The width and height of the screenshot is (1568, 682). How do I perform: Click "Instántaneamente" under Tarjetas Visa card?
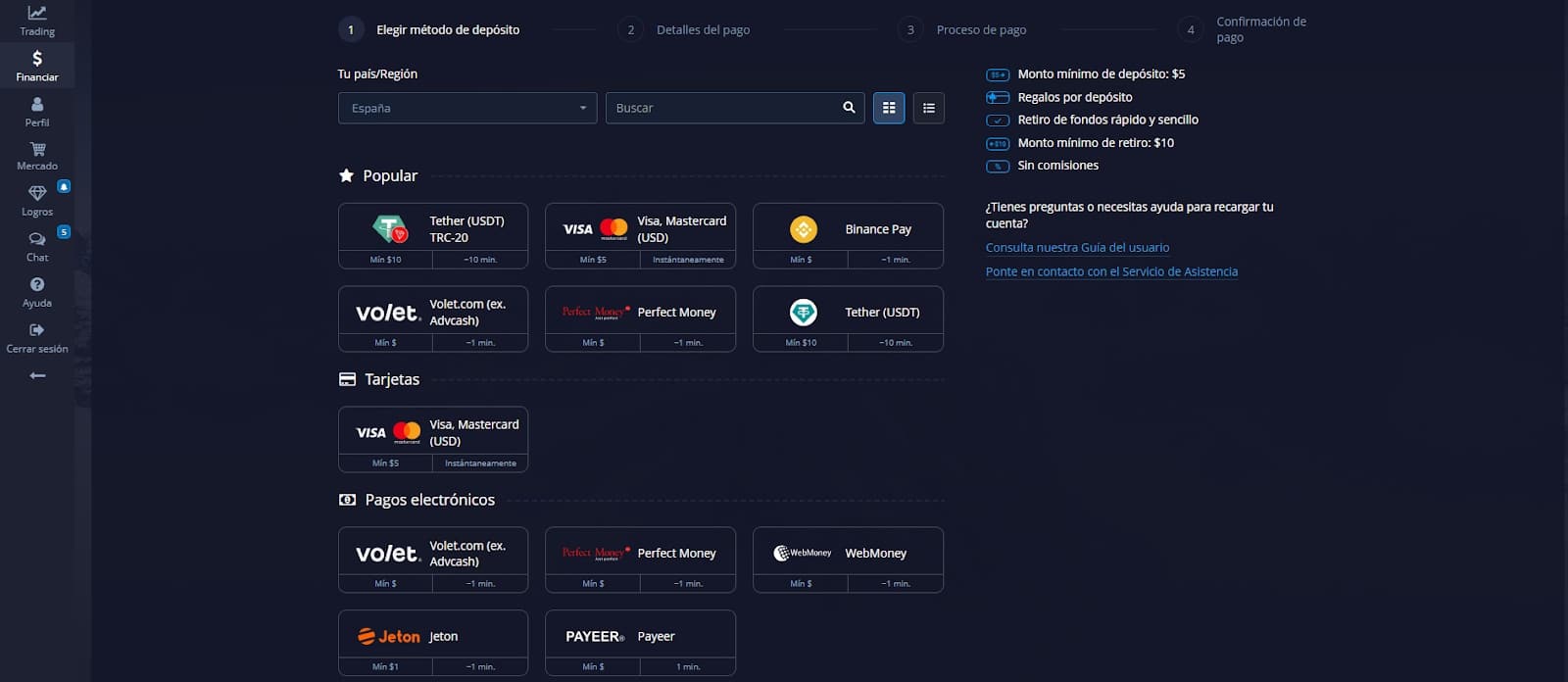click(480, 463)
